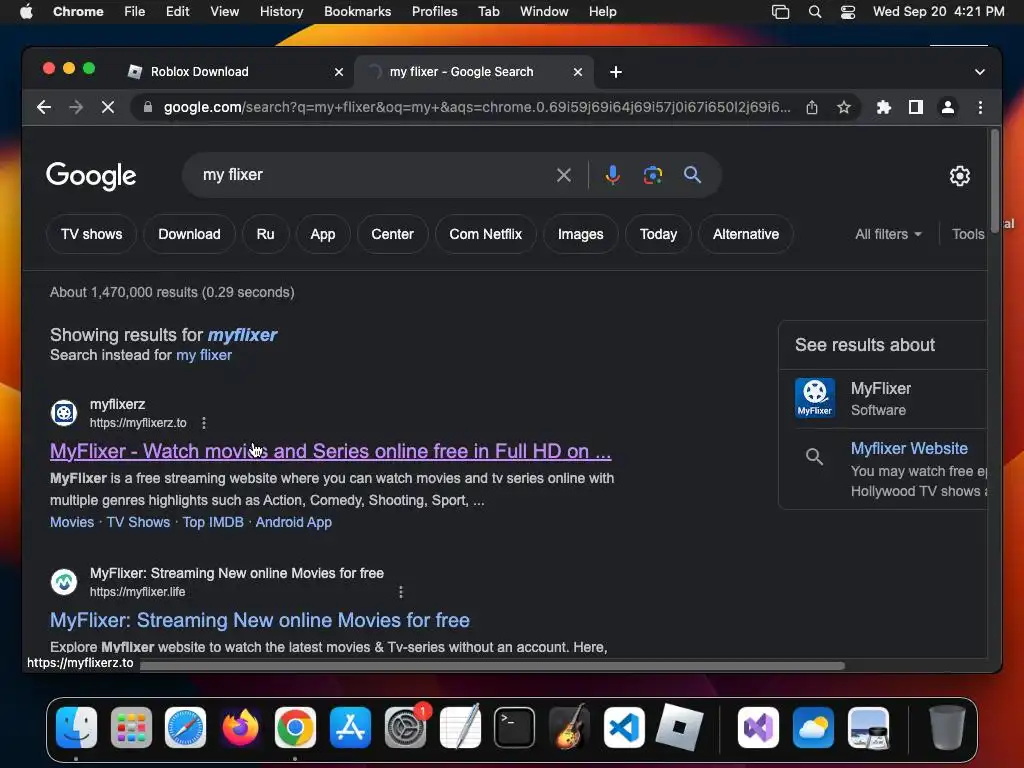Open Finder from the Dock
Screen dimensions: 1024x768
coord(76,728)
